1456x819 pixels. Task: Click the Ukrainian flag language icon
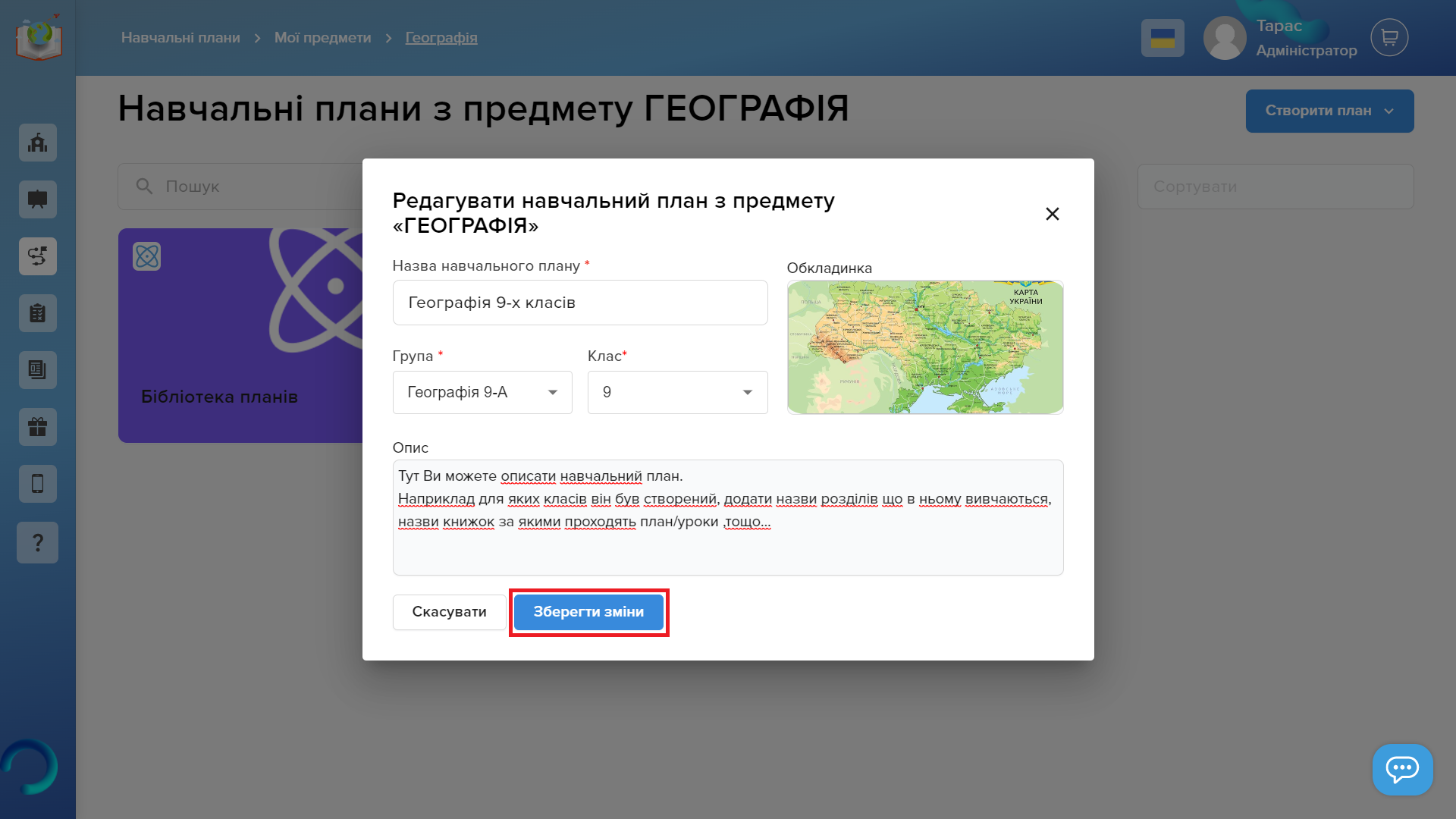[1163, 38]
